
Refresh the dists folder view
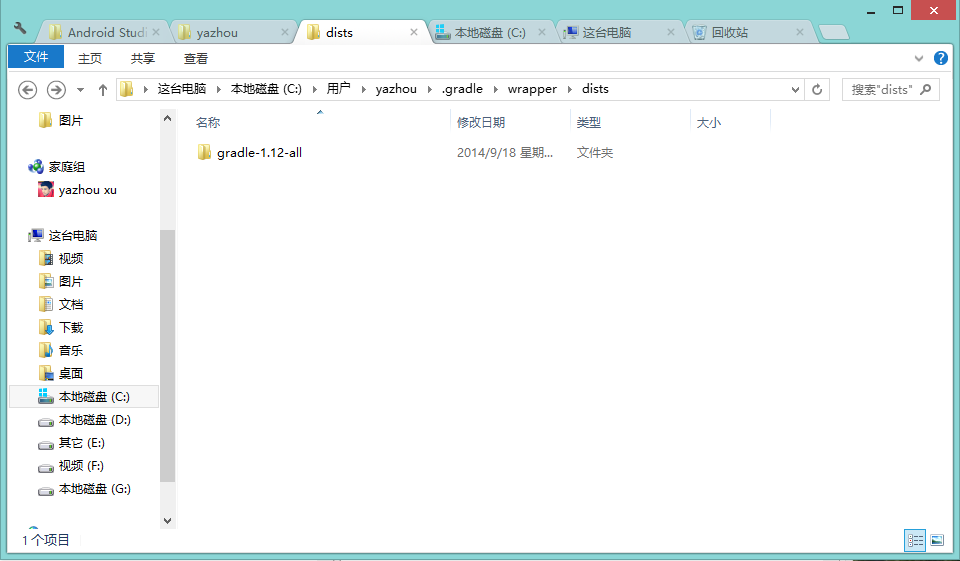[x=817, y=89]
